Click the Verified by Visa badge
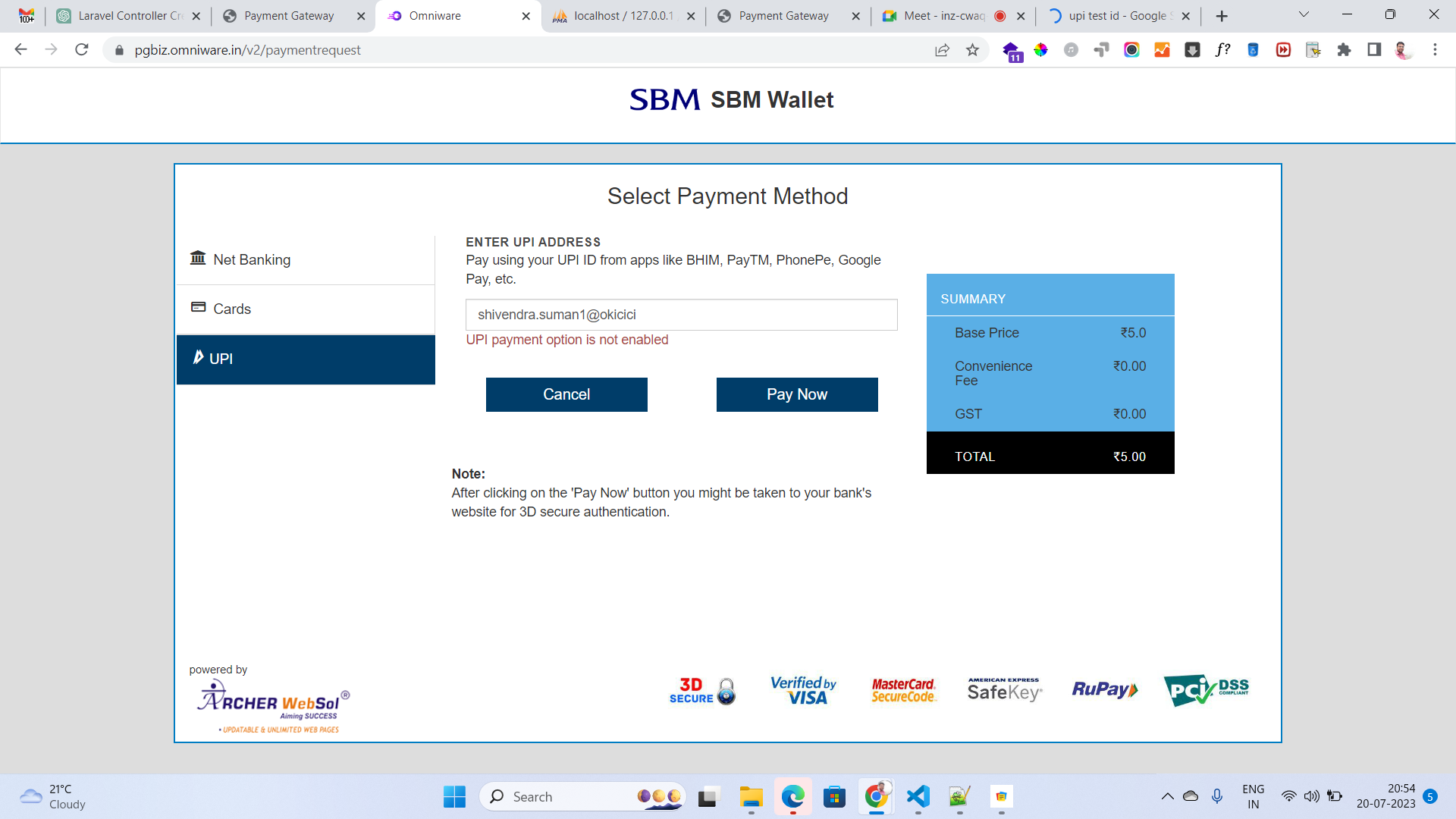1456x819 pixels. tap(803, 690)
